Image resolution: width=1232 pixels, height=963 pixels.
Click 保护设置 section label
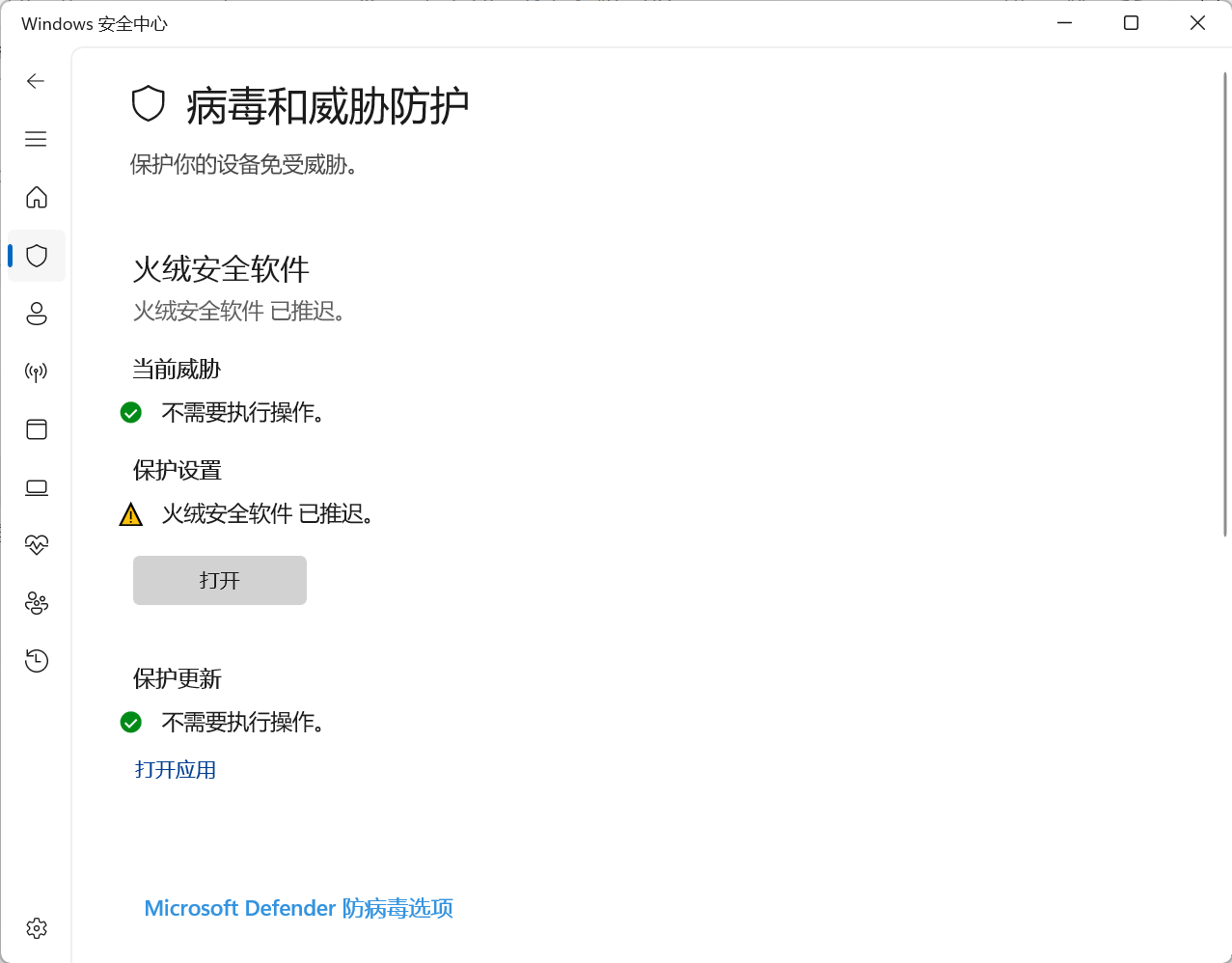[x=178, y=471]
